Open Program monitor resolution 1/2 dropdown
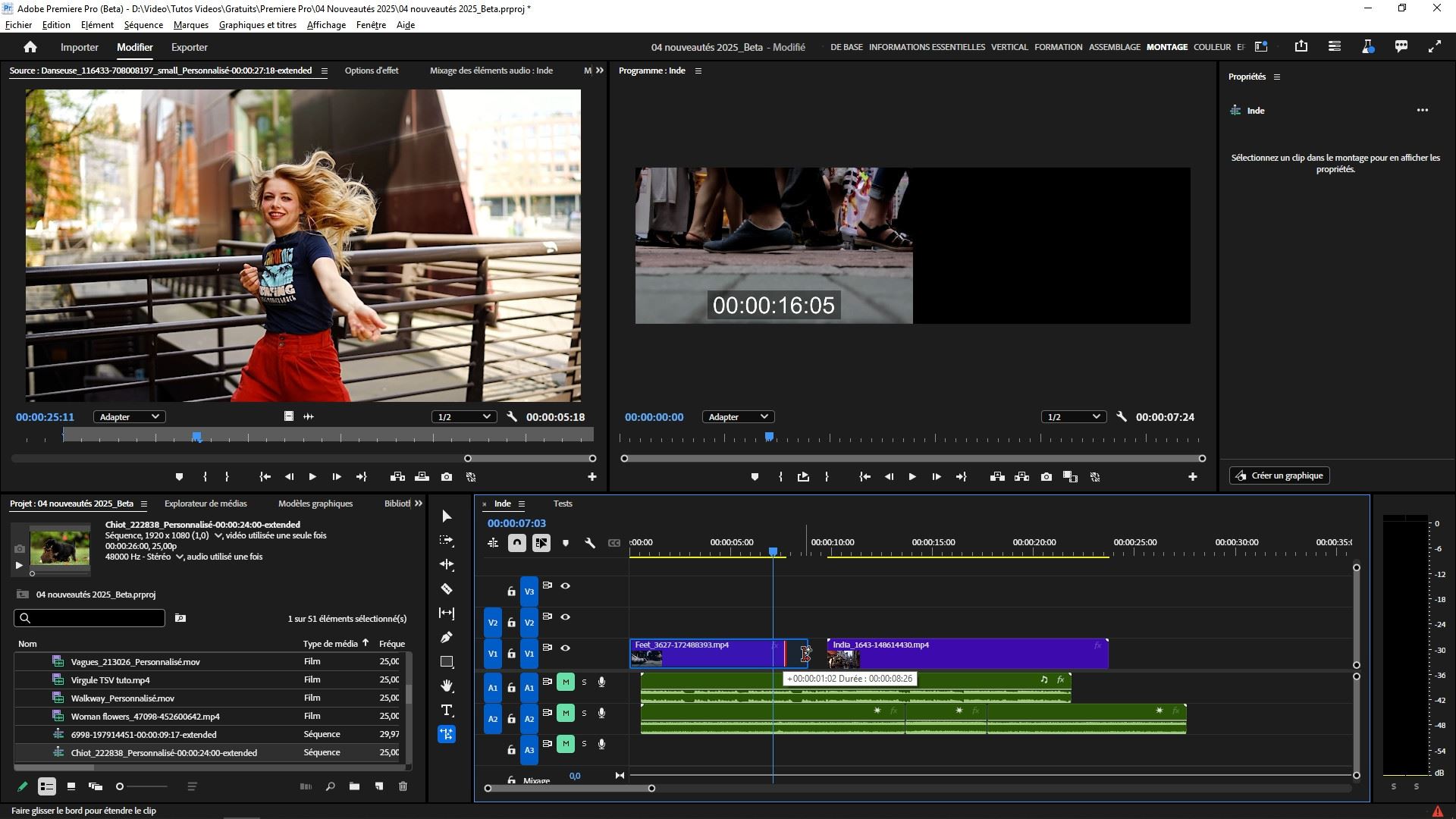The width and height of the screenshot is (1456, 819). (1074, 417)
